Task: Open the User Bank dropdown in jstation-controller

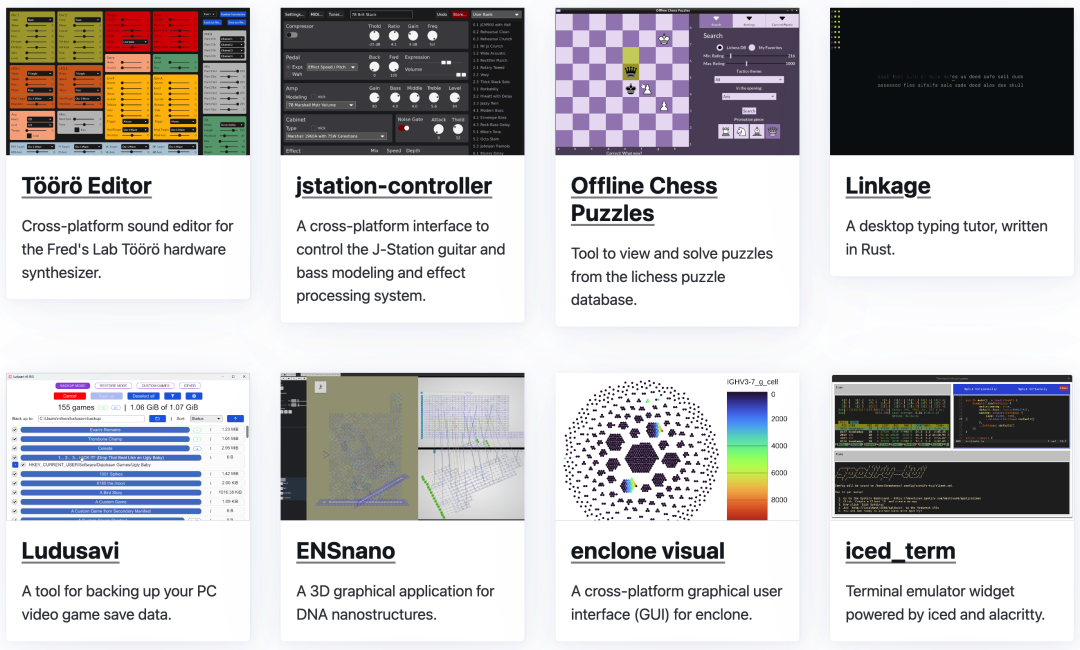Action: (497, 14)
